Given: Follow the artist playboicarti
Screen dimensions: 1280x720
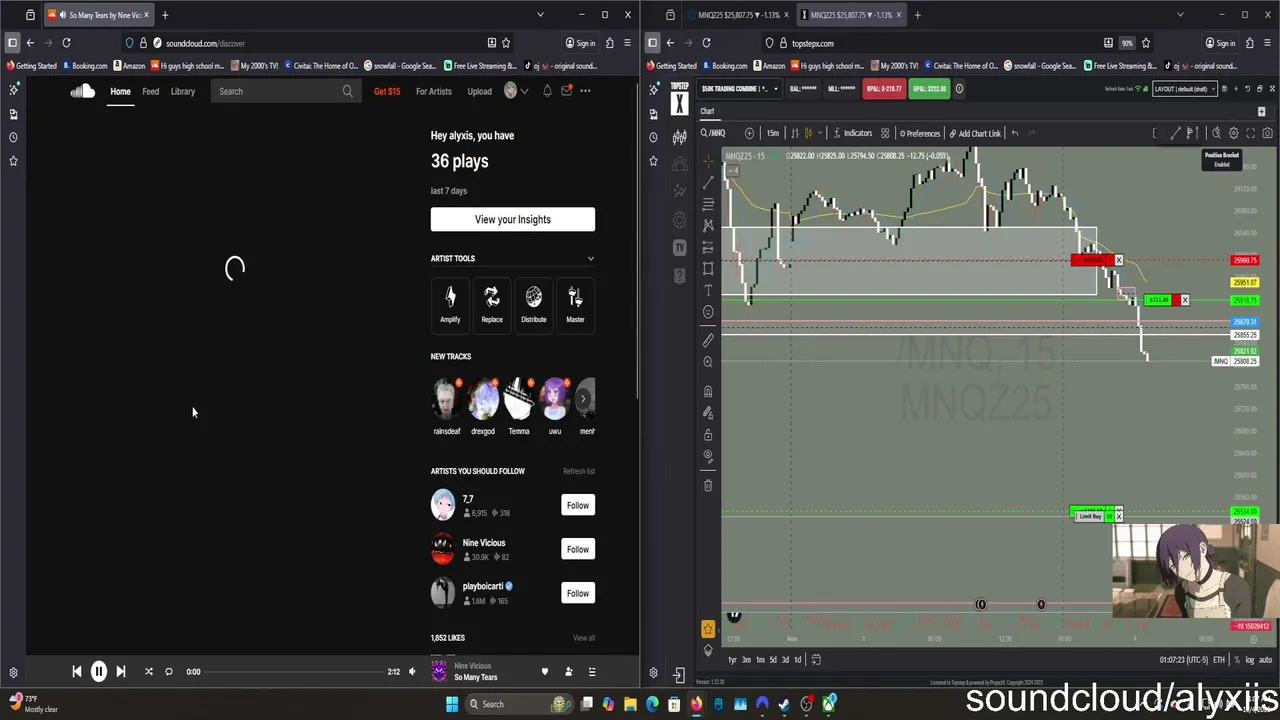Looking at the screenshot, I should [578, 593].
